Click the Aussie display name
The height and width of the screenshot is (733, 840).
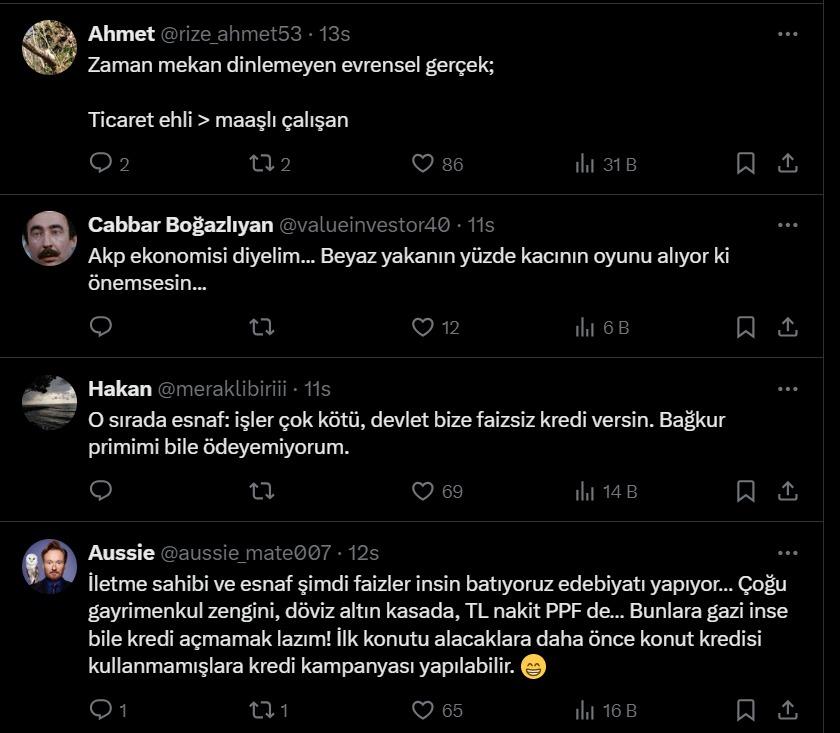click(x=121, y=553)
